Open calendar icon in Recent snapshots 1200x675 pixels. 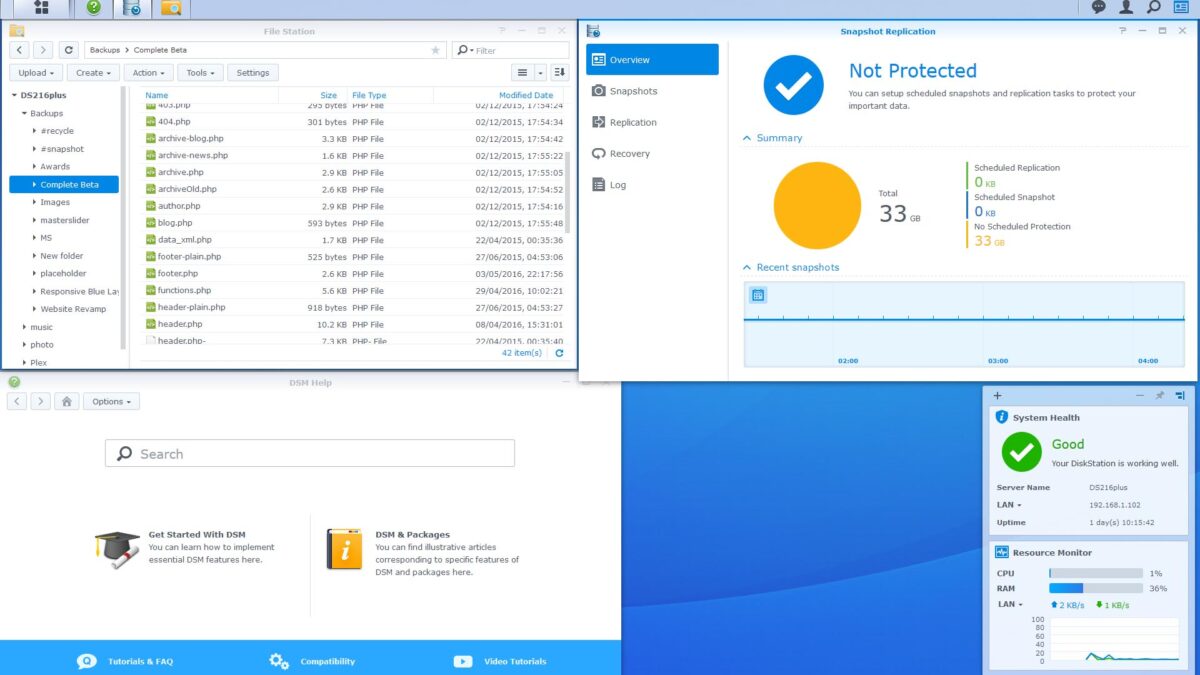[x=758, y=294]
